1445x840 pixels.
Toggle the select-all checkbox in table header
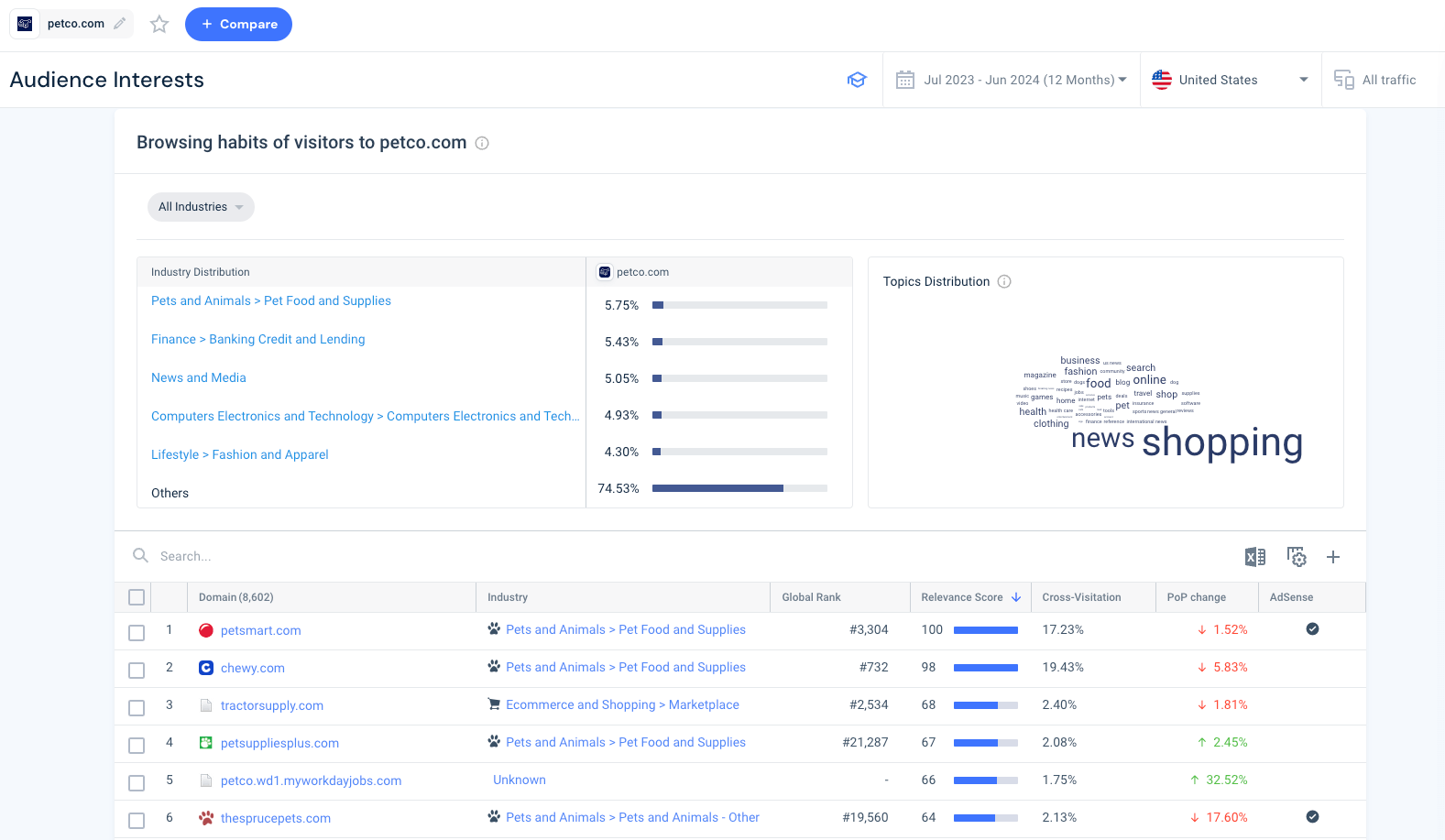(x=137, y=597)
